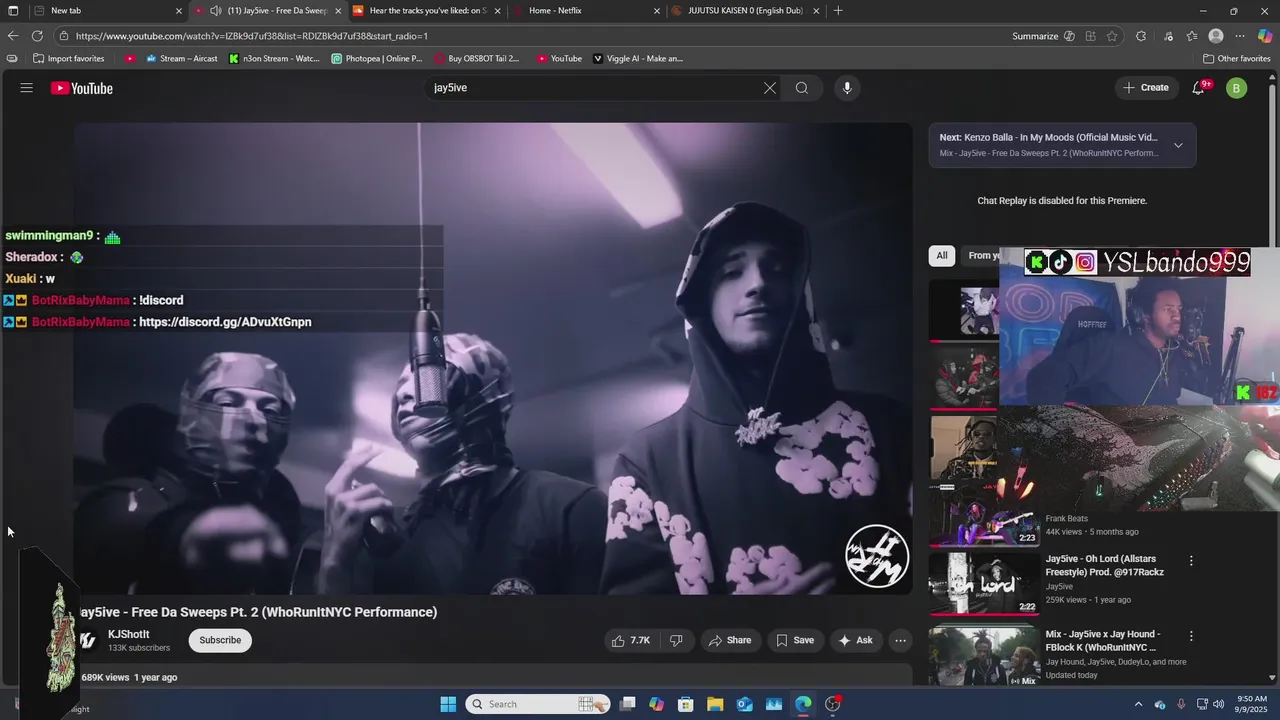Click the YouTube search magnifier button

[x=802, y=88]
